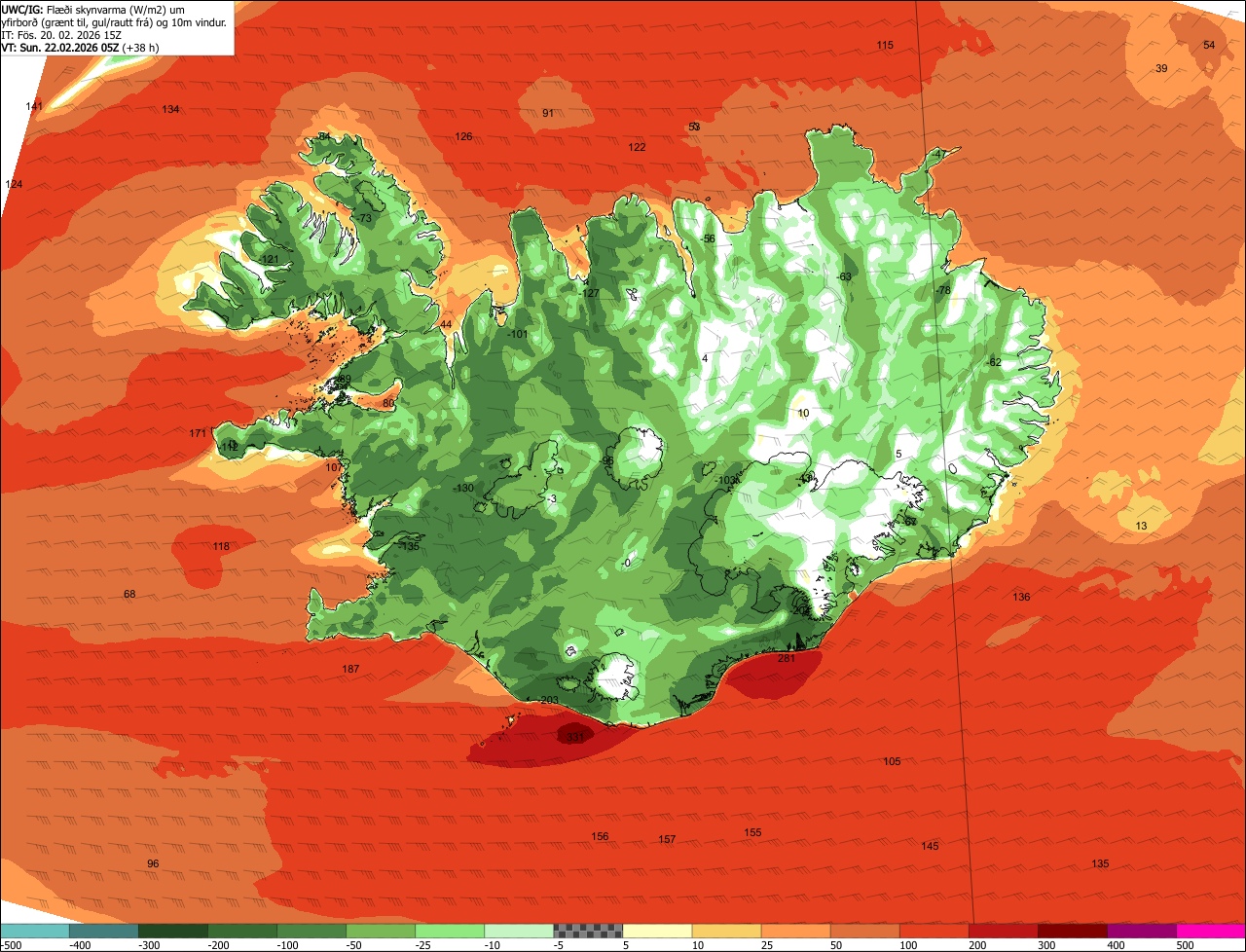
Task: Select the 134 value in the northwest sea
Action: pyautogui.click(x=170, y=109)
